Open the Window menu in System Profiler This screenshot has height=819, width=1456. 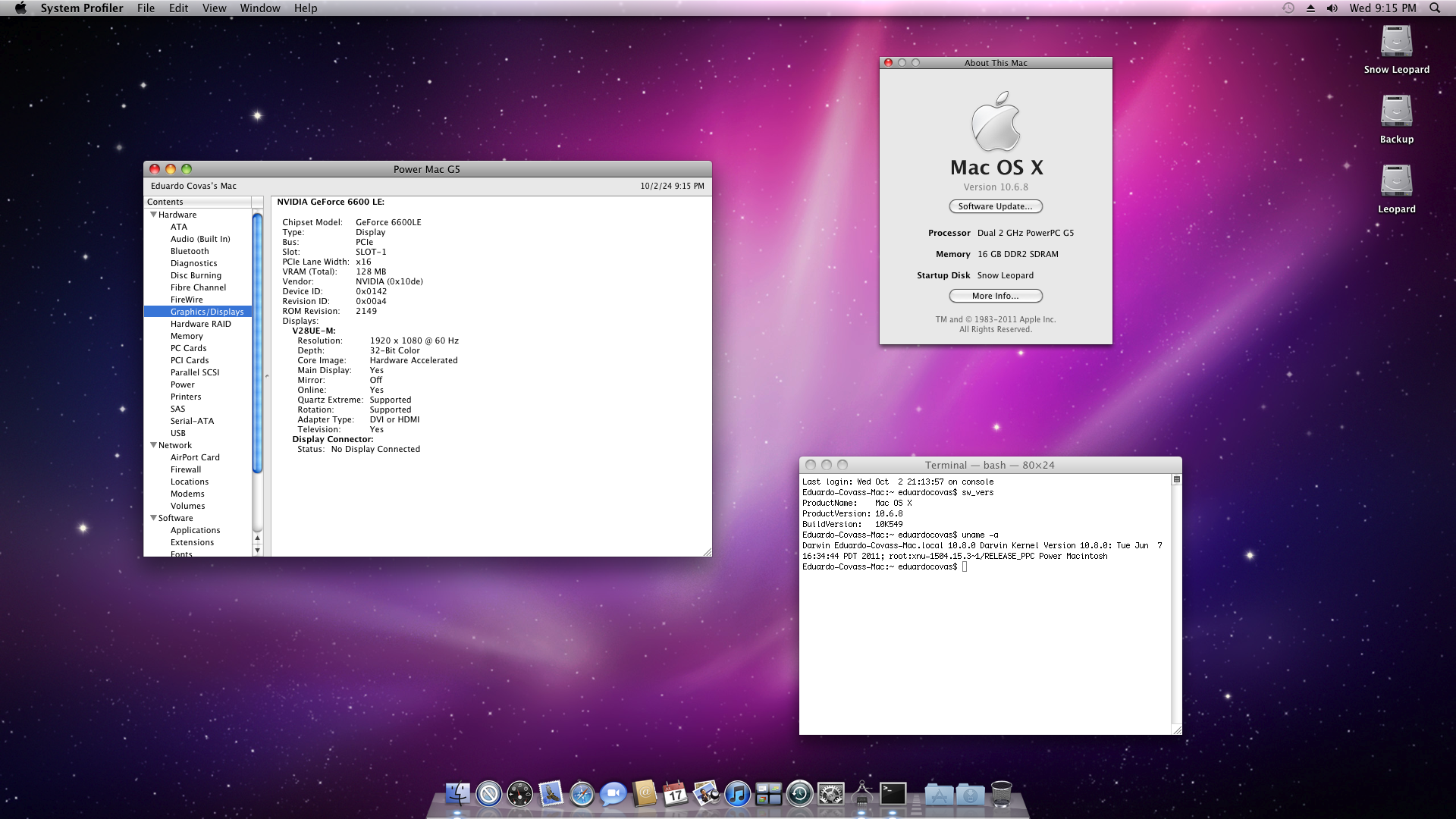pyautogui.click(x=260, y=8)
